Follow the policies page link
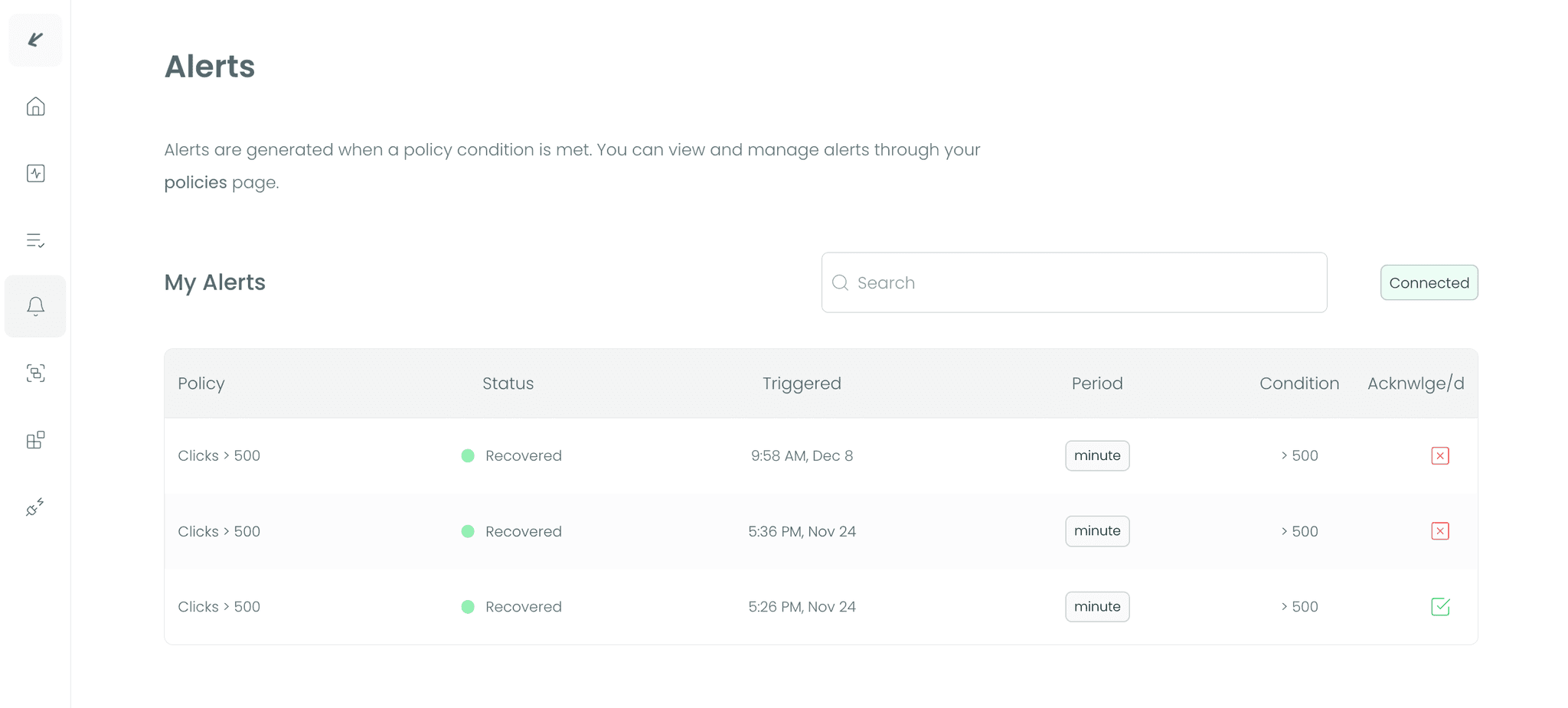 pos(195,182)
